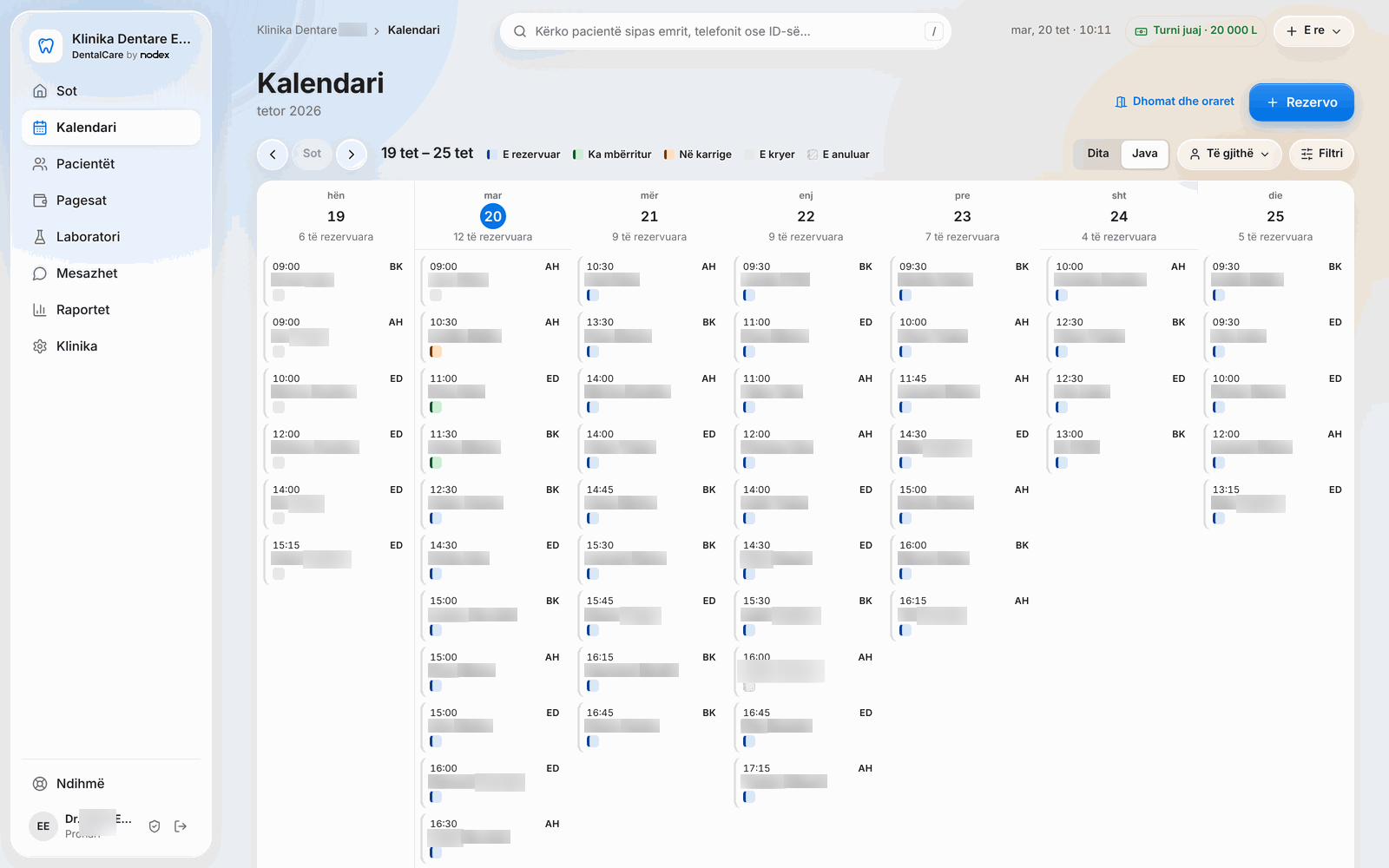Focus the patient search field
The height and width of the screenshot is (868, 1389).
pyautogui.click(x=726, y=31)
